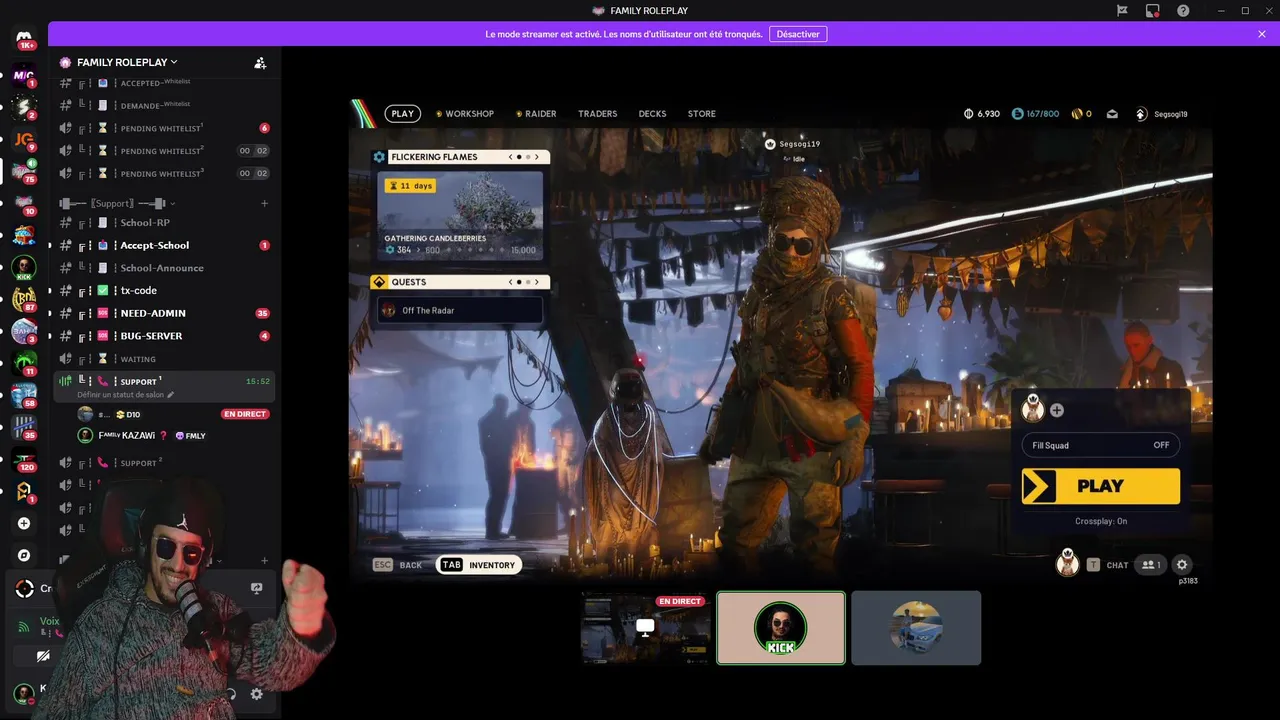
Task: Click the Add a Server plus icon
Action: click(24, 523)
